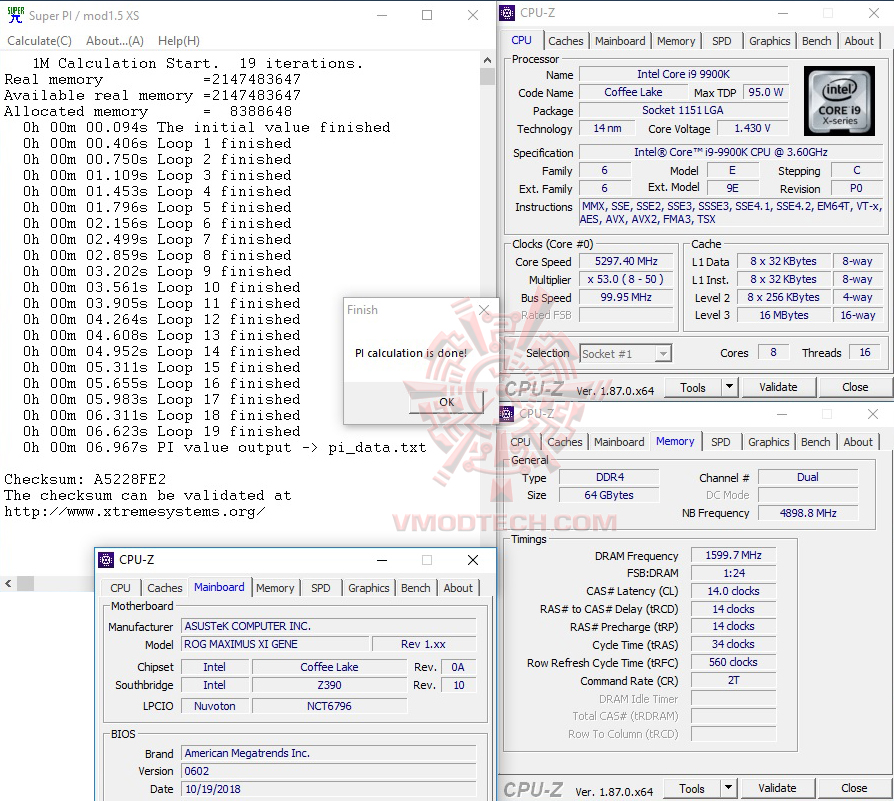Click the Super PI application icon in titlebar
This screenshot has width=894, height=801.
point(14,13)
